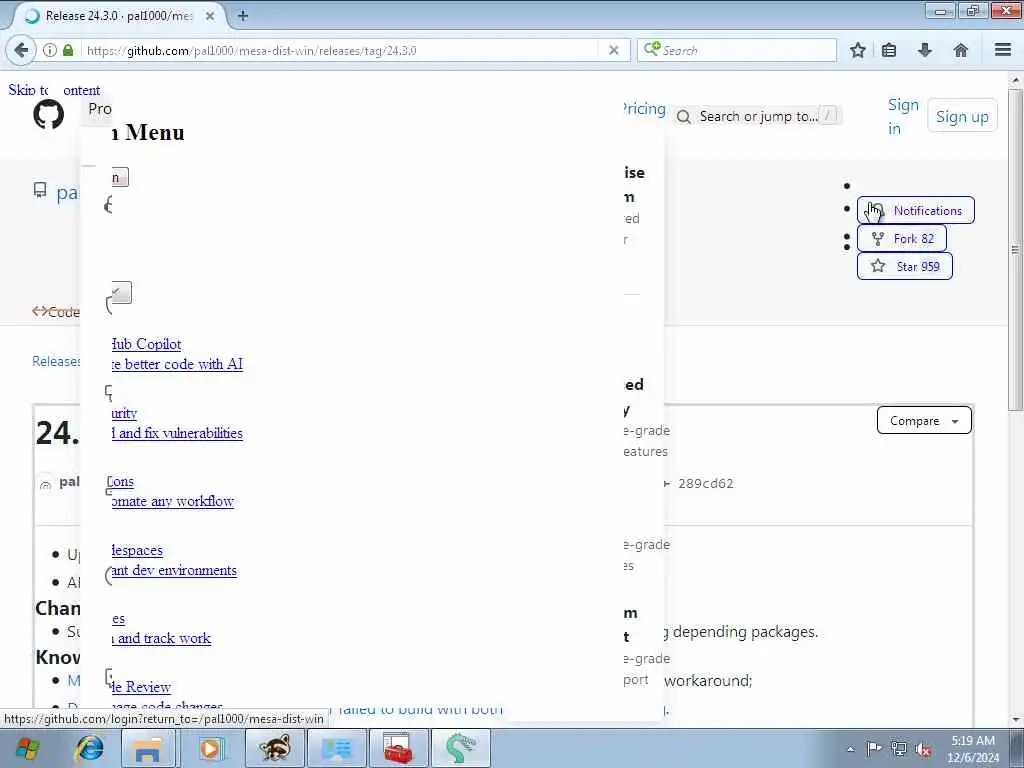The width and height of the screenshot is (1024, 768).
Task: Close the Release 24.3.0 tab
Action: tap(210, 16)
